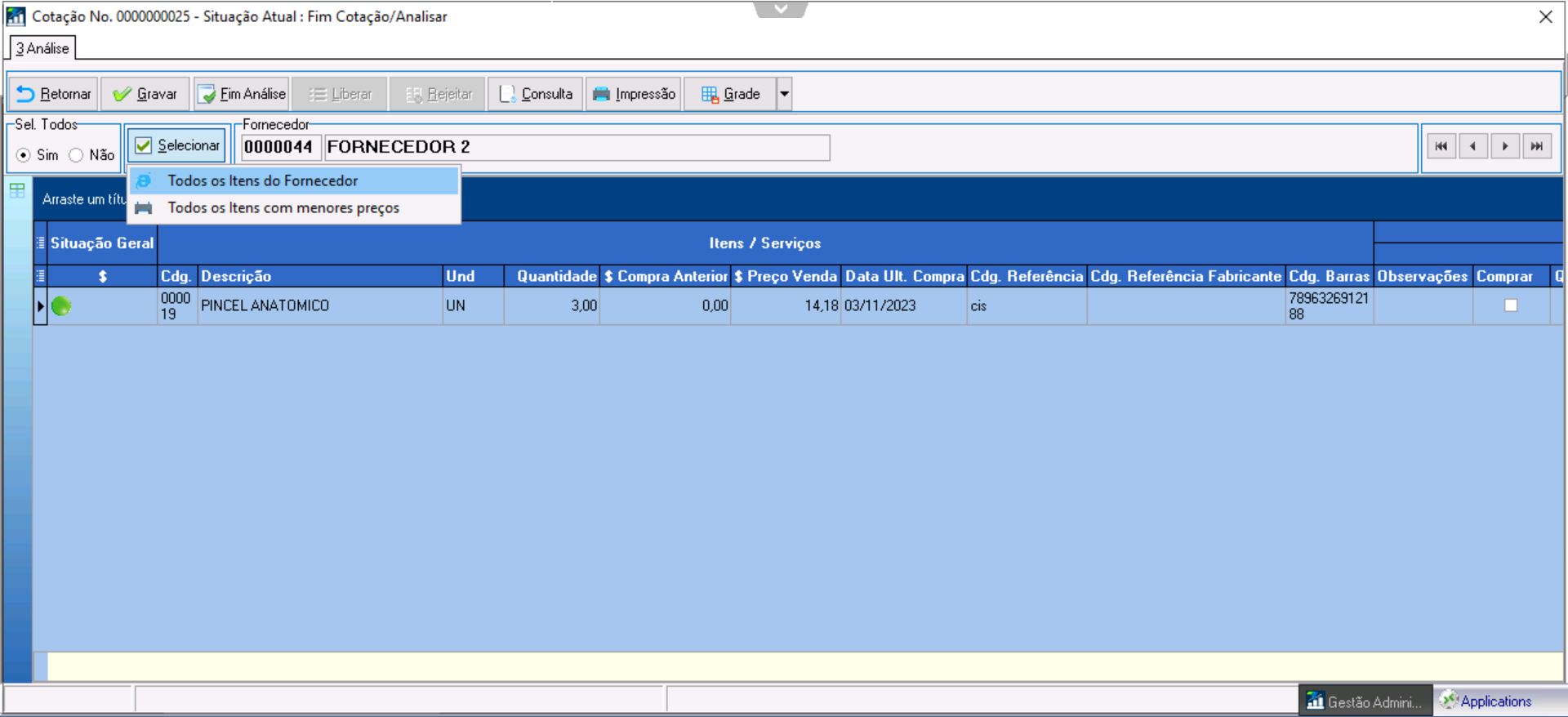Viewport: 1568px width, 717px height.
Task: Open Applications in the taskbar
Action: 1486,701
